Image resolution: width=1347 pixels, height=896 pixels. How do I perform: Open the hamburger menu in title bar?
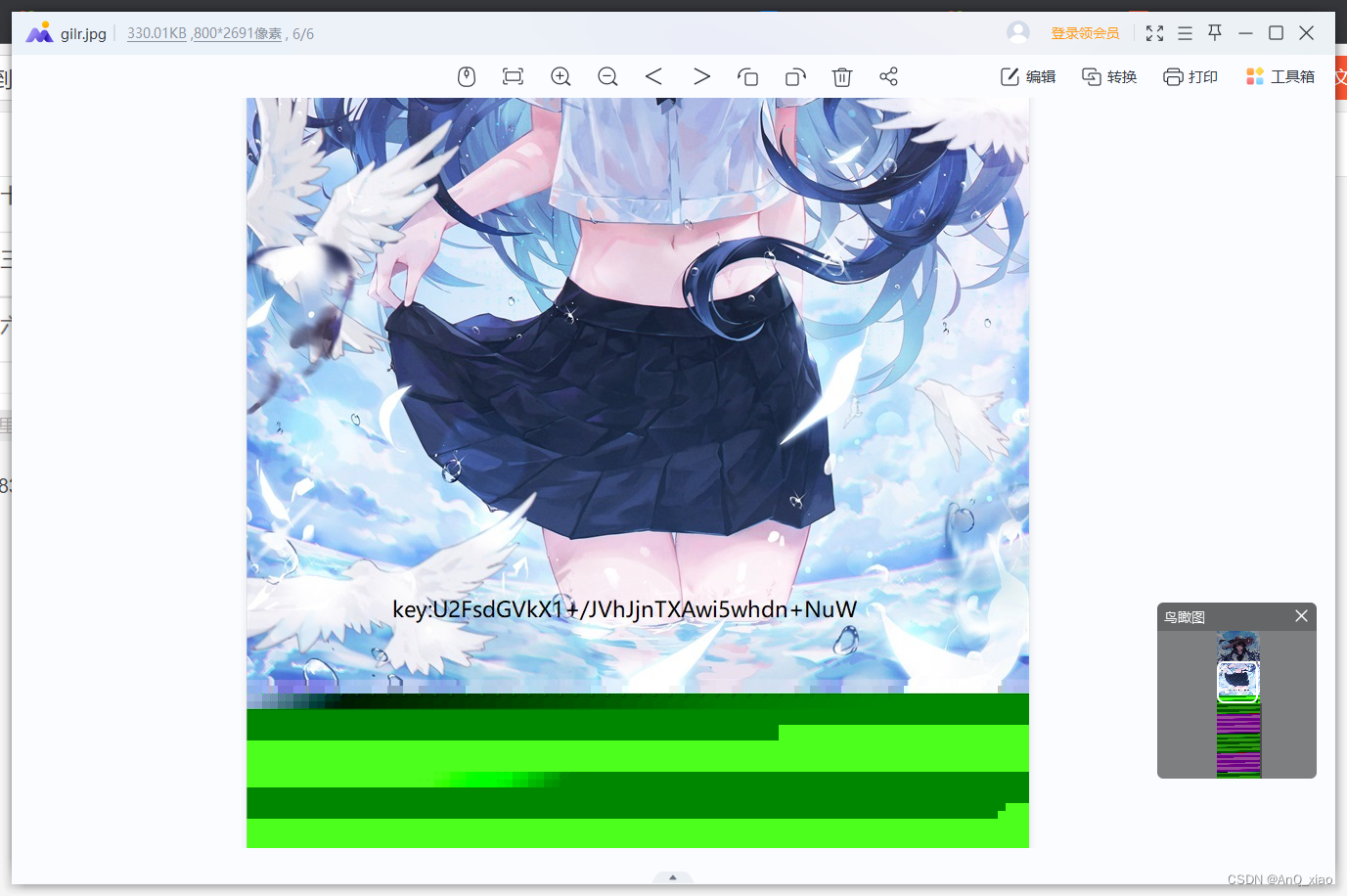[x=1185, y=33]
